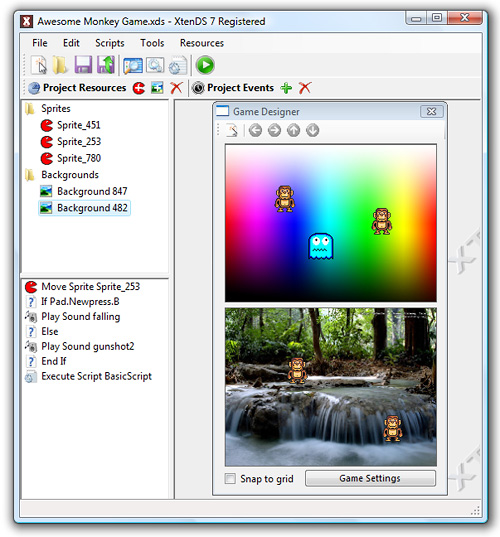The width and height of the screenshot is (500, 537).
Task: Select Background 482 in the resource tree
Action: pos(85,208)
